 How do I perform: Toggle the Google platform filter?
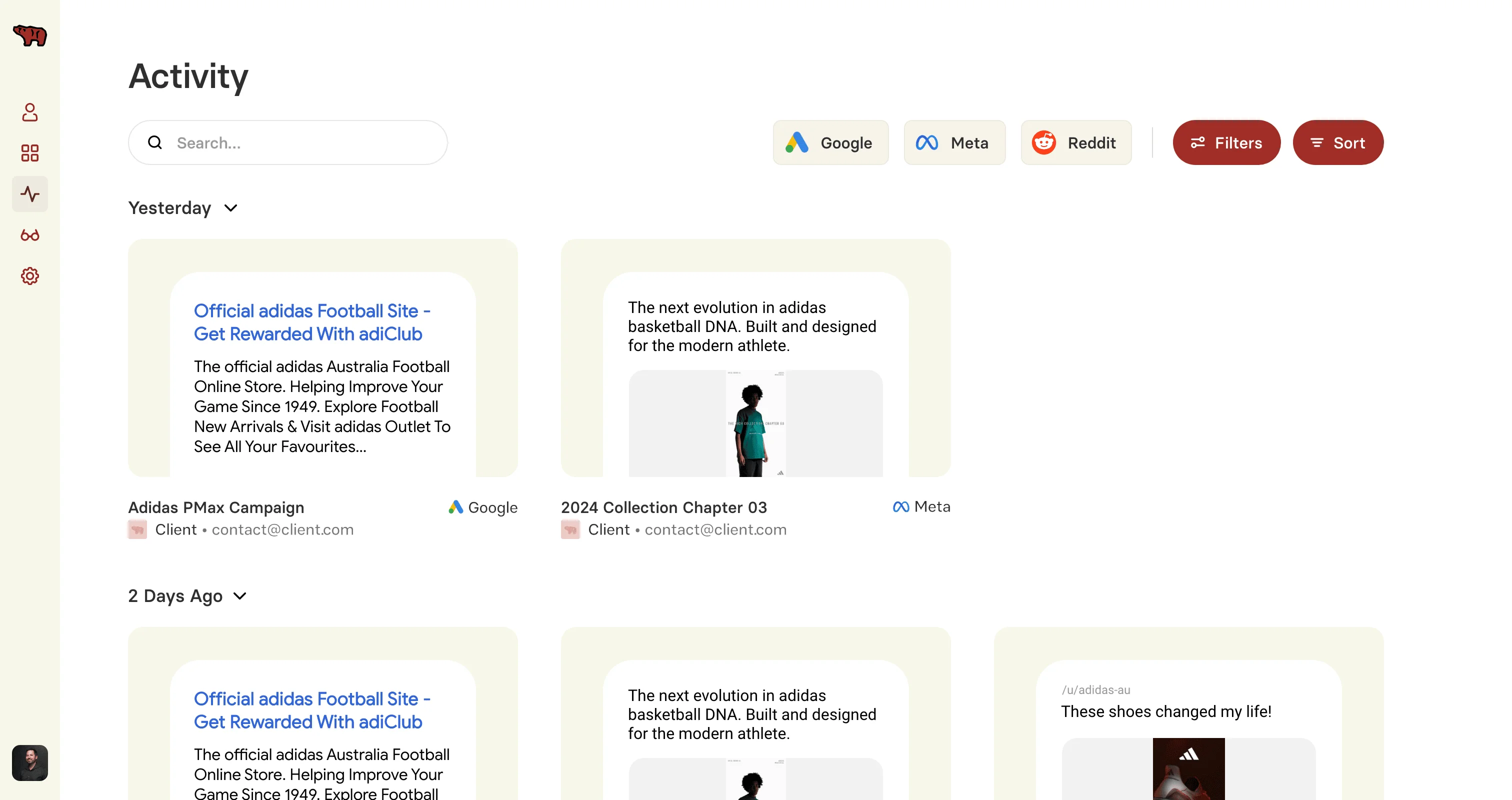830,142
